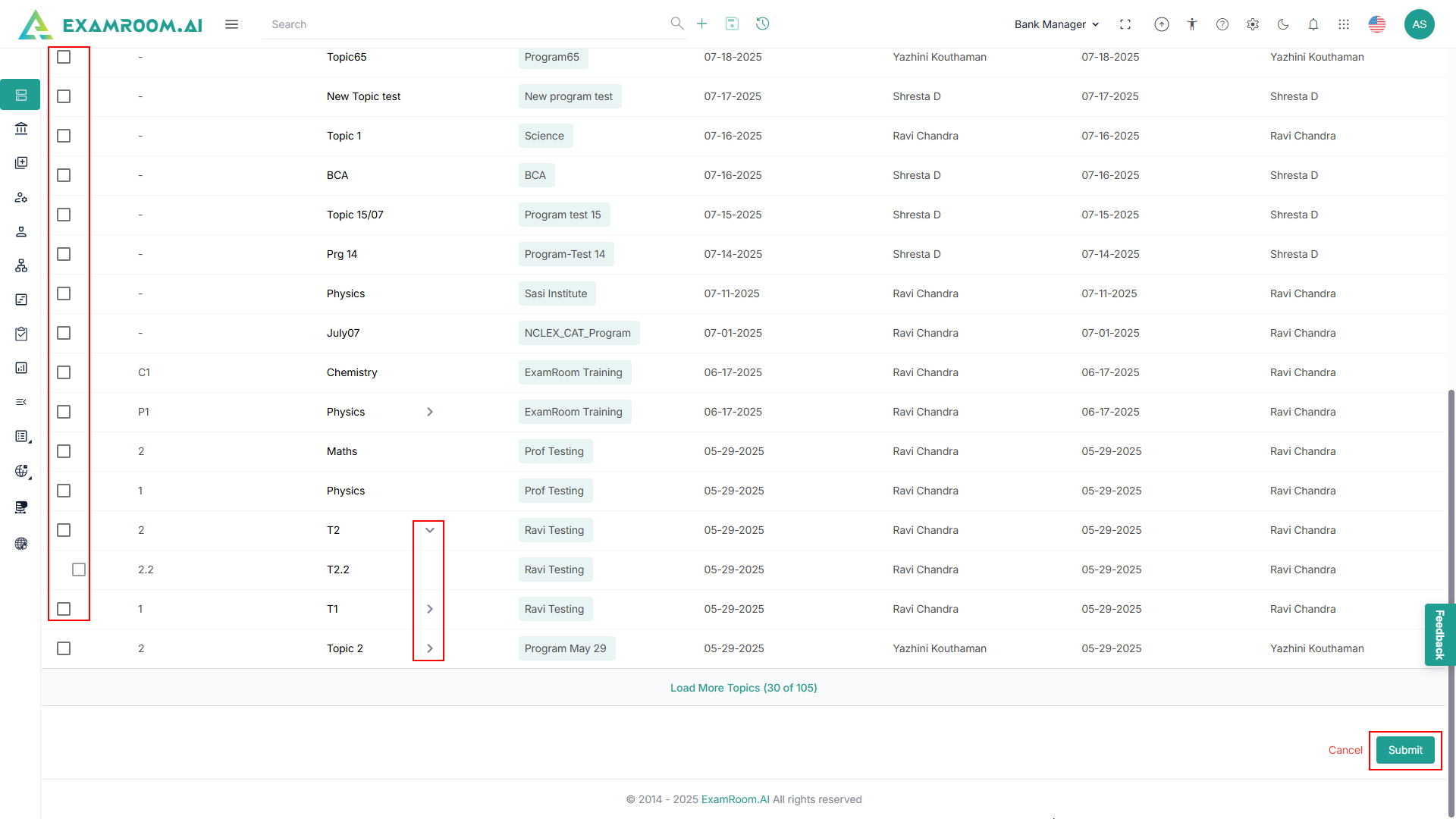The height and width of the screenshot is (819, 1456).
Task: Open the search history clock icon
Action: coord(763,24)
